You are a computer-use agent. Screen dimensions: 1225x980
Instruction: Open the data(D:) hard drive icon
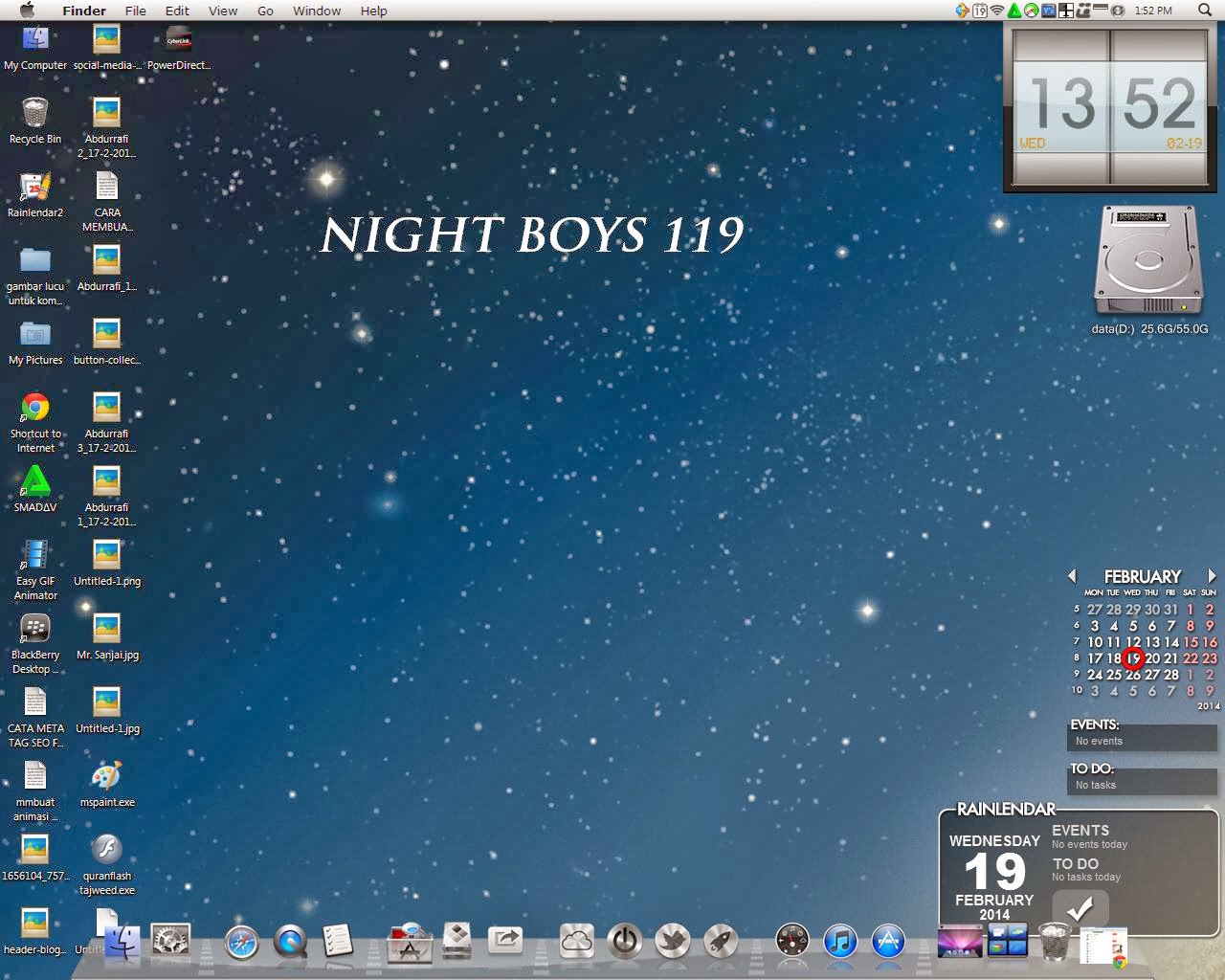click(x=1148, y=260)
